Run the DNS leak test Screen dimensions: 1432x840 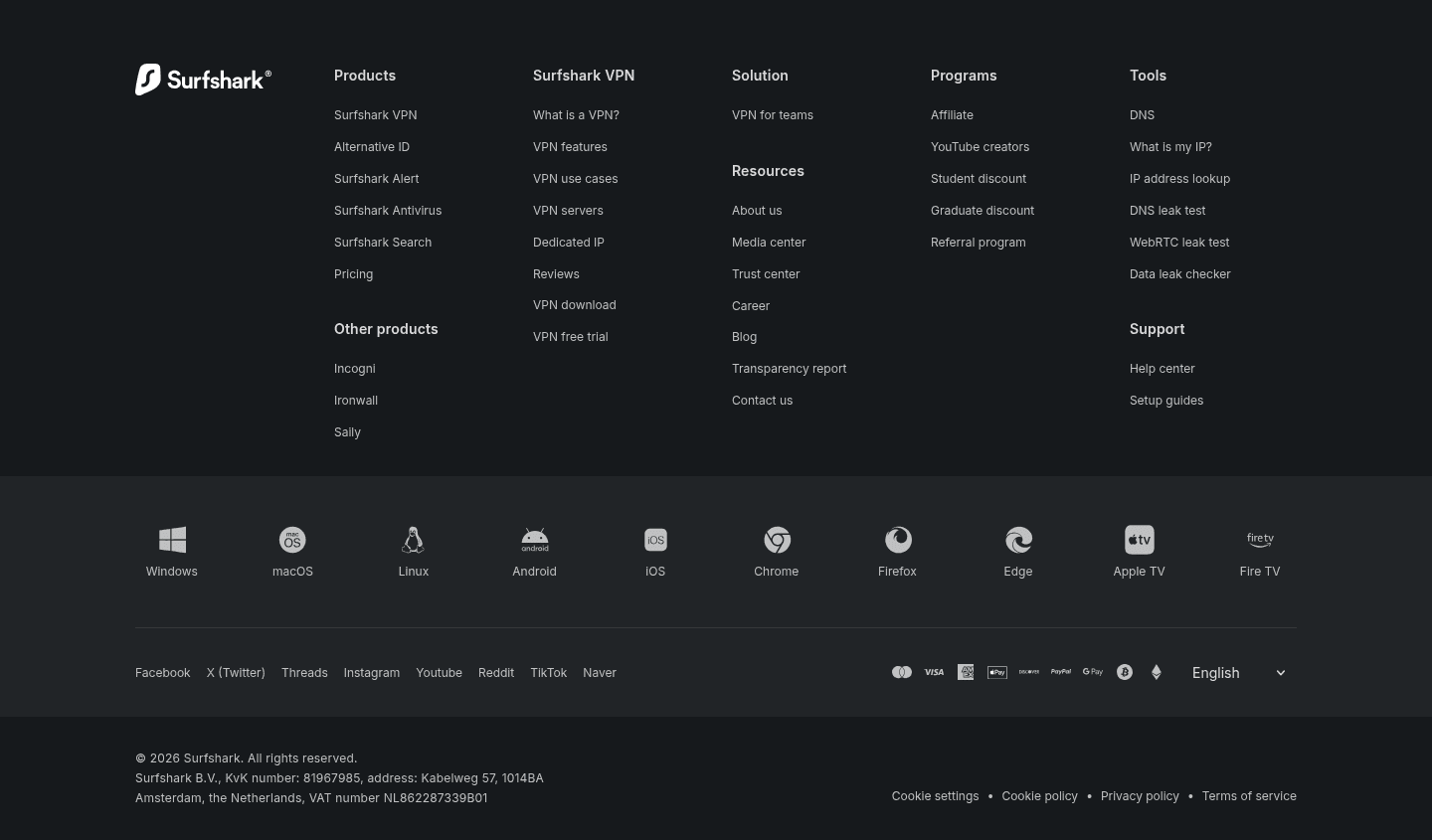click(x=1167, y=211)
